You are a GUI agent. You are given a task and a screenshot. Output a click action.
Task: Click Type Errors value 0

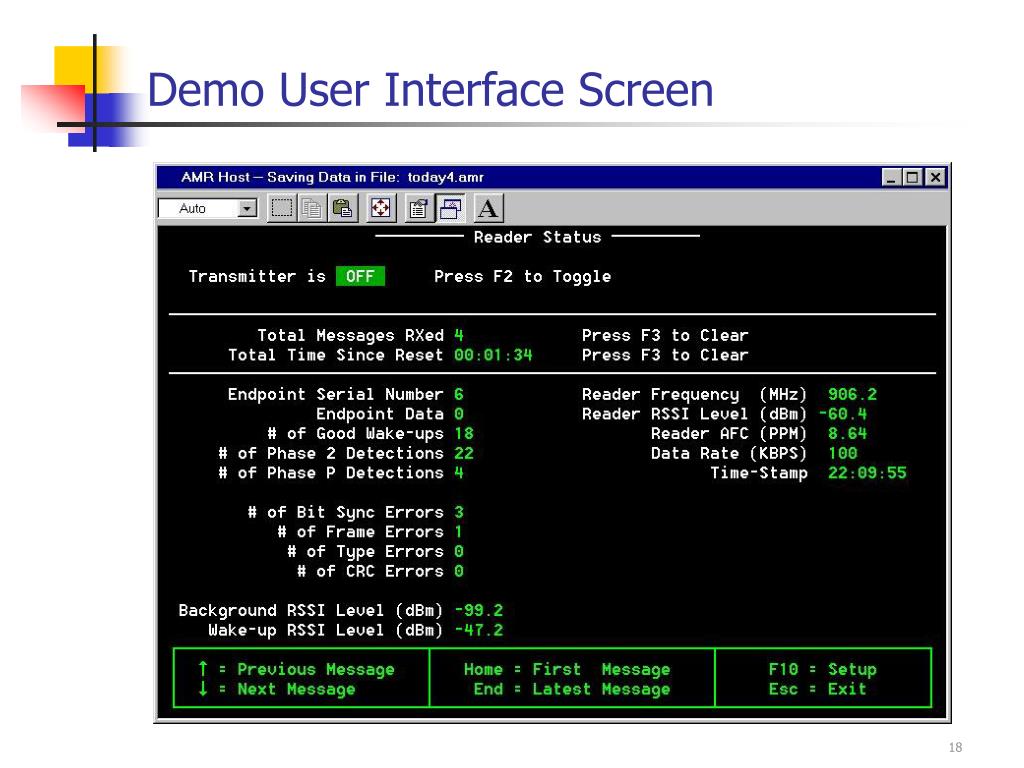[x=459, y=551]
